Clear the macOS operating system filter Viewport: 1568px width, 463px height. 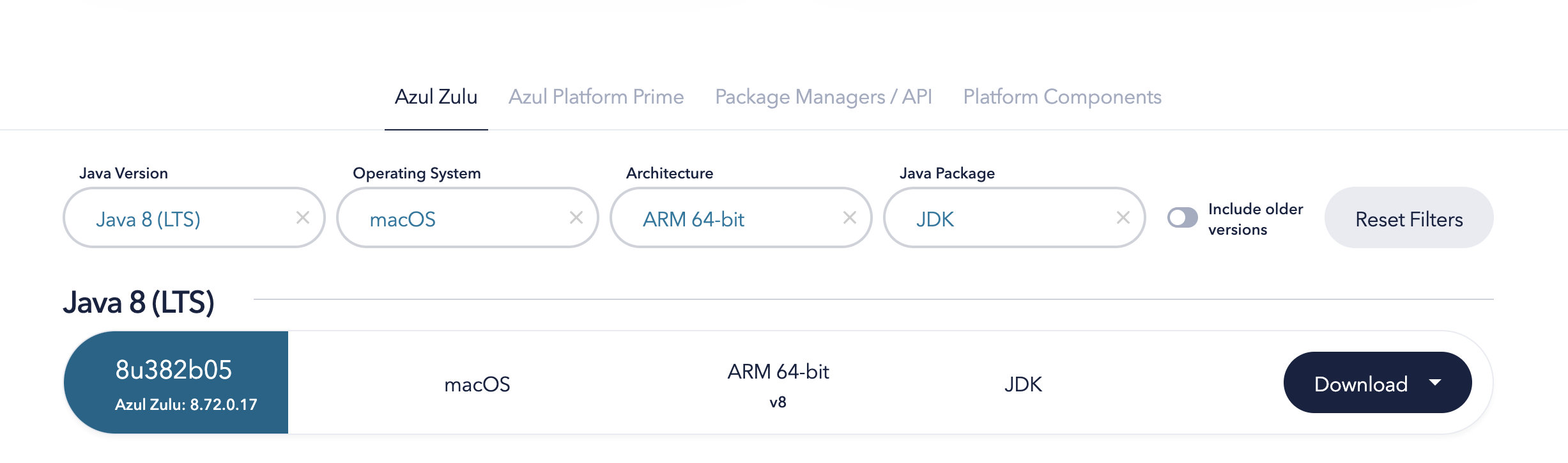point(576,218)
